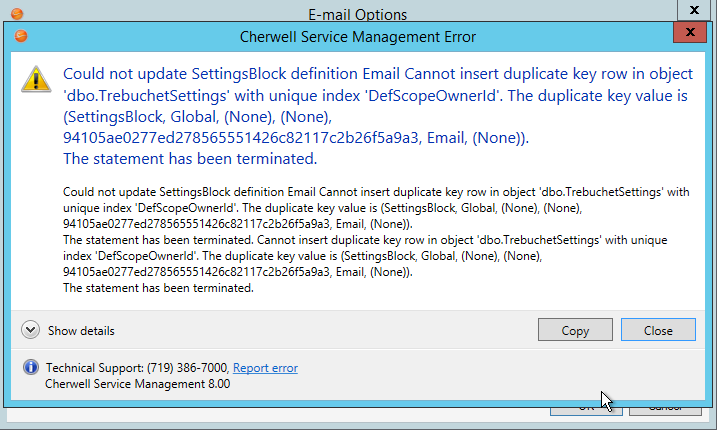Viewport: 717px width, 430px height.
Task: Expand details with the chevron arrow
Action: 30,330
